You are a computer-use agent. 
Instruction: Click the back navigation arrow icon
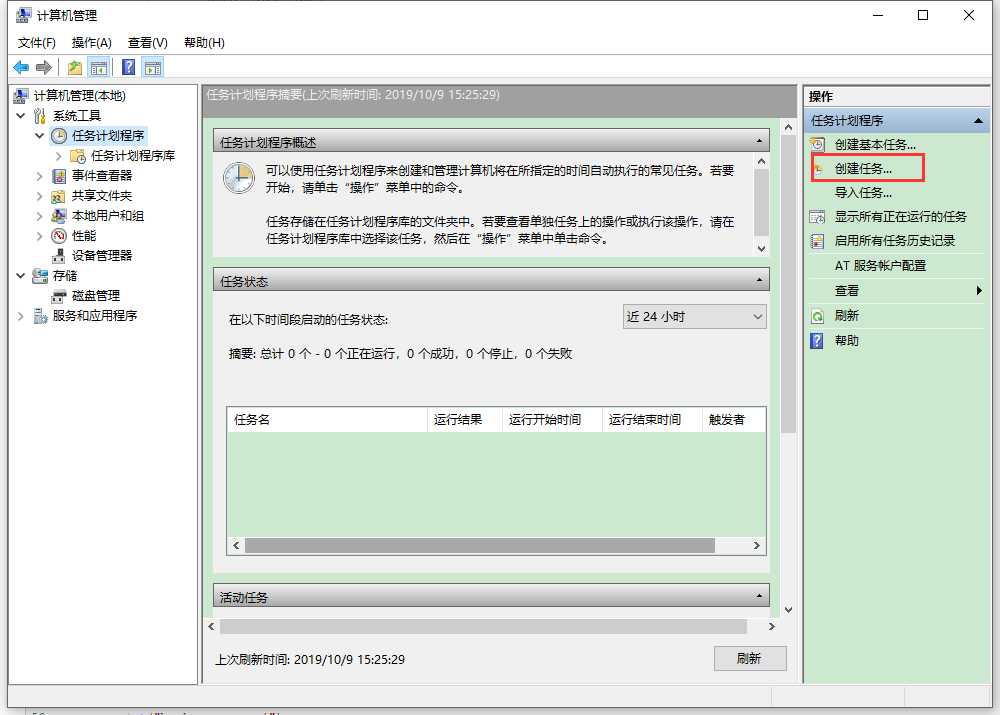22,67
